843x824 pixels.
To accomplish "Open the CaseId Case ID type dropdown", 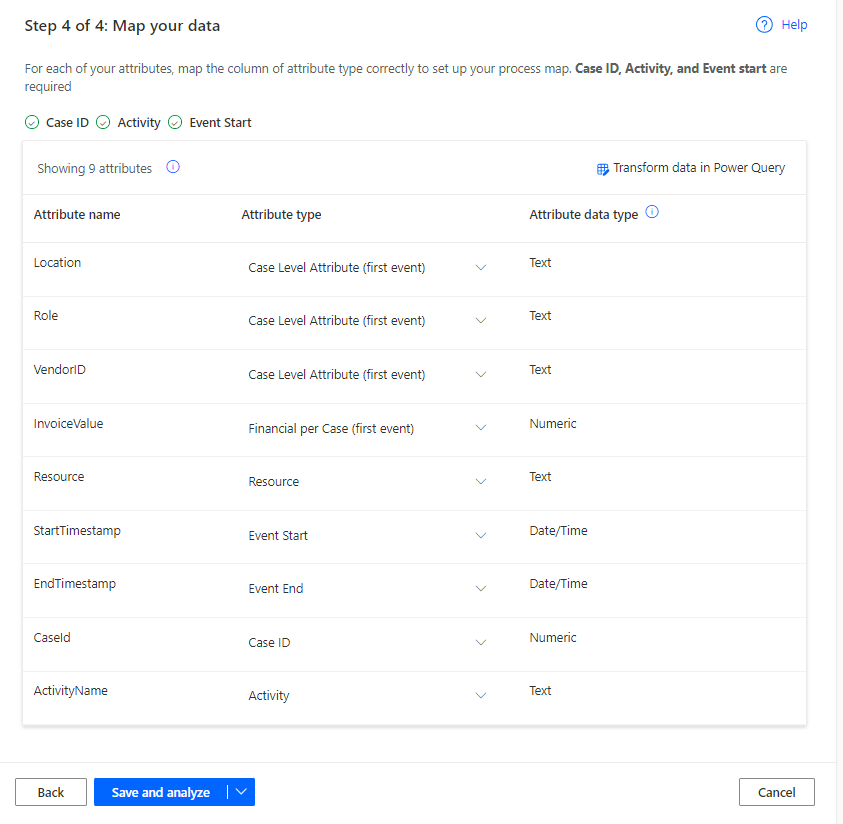I will click(481, 642).
